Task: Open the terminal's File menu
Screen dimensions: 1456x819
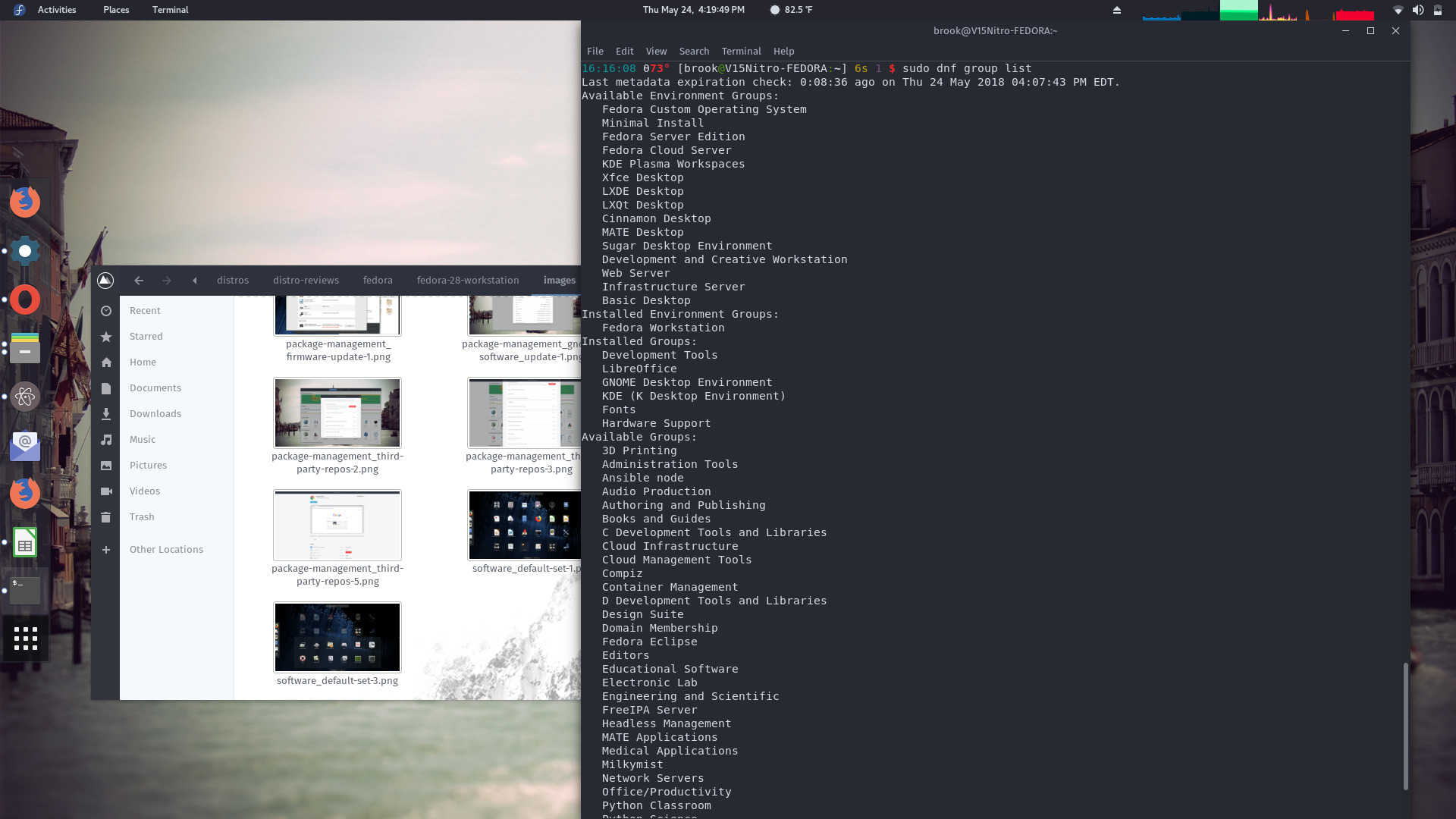Action: (595, 52)
